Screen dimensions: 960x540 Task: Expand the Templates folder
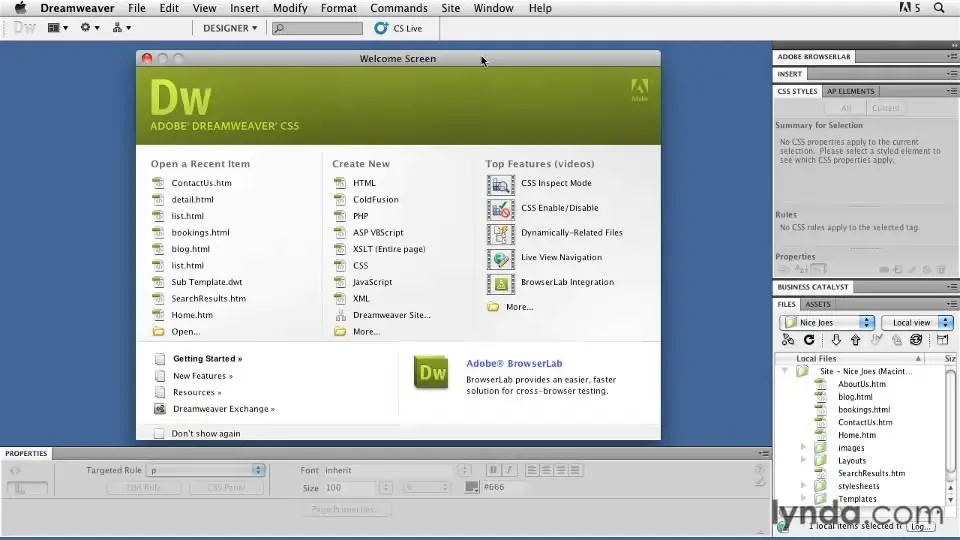[x=803, y=498]
